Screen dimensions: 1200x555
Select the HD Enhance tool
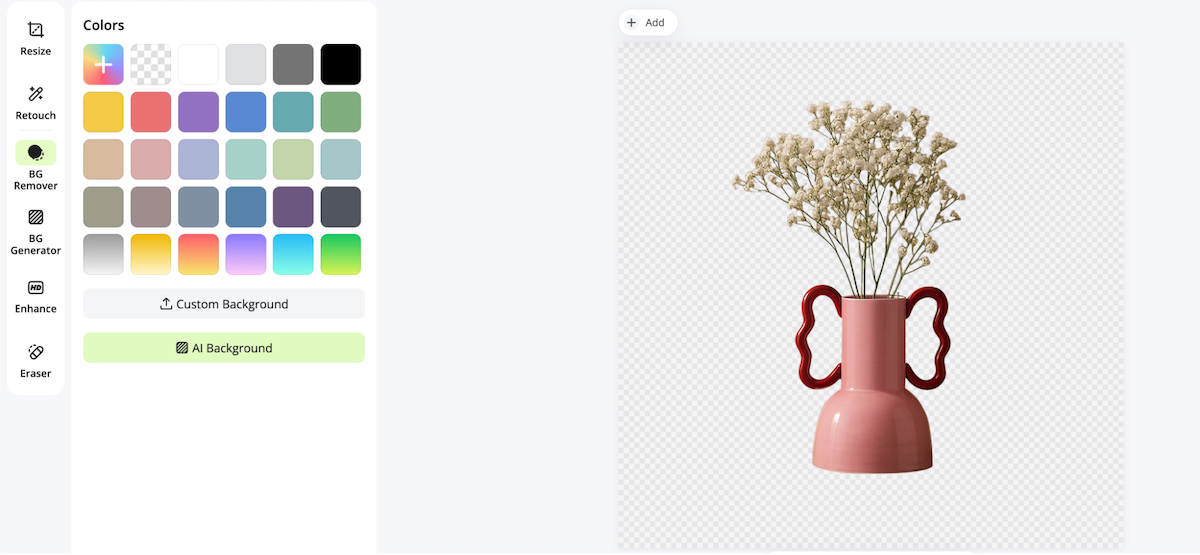tap(36, 296)
